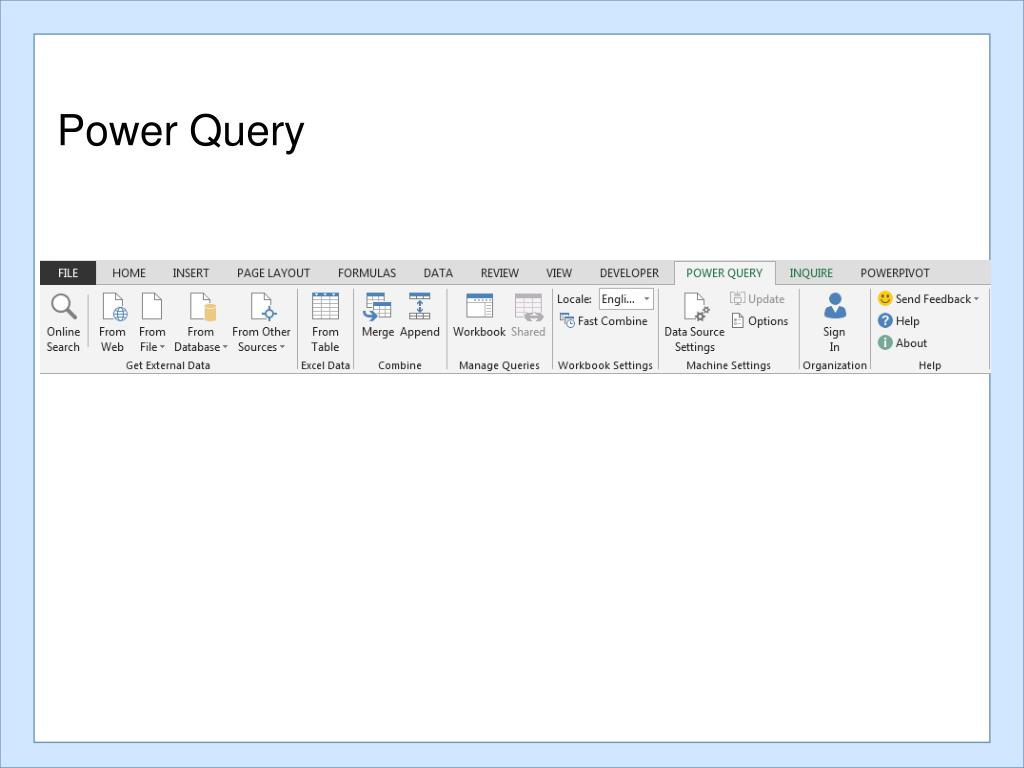
Task: Select the POWER QUERY tab
Action: 724,273
